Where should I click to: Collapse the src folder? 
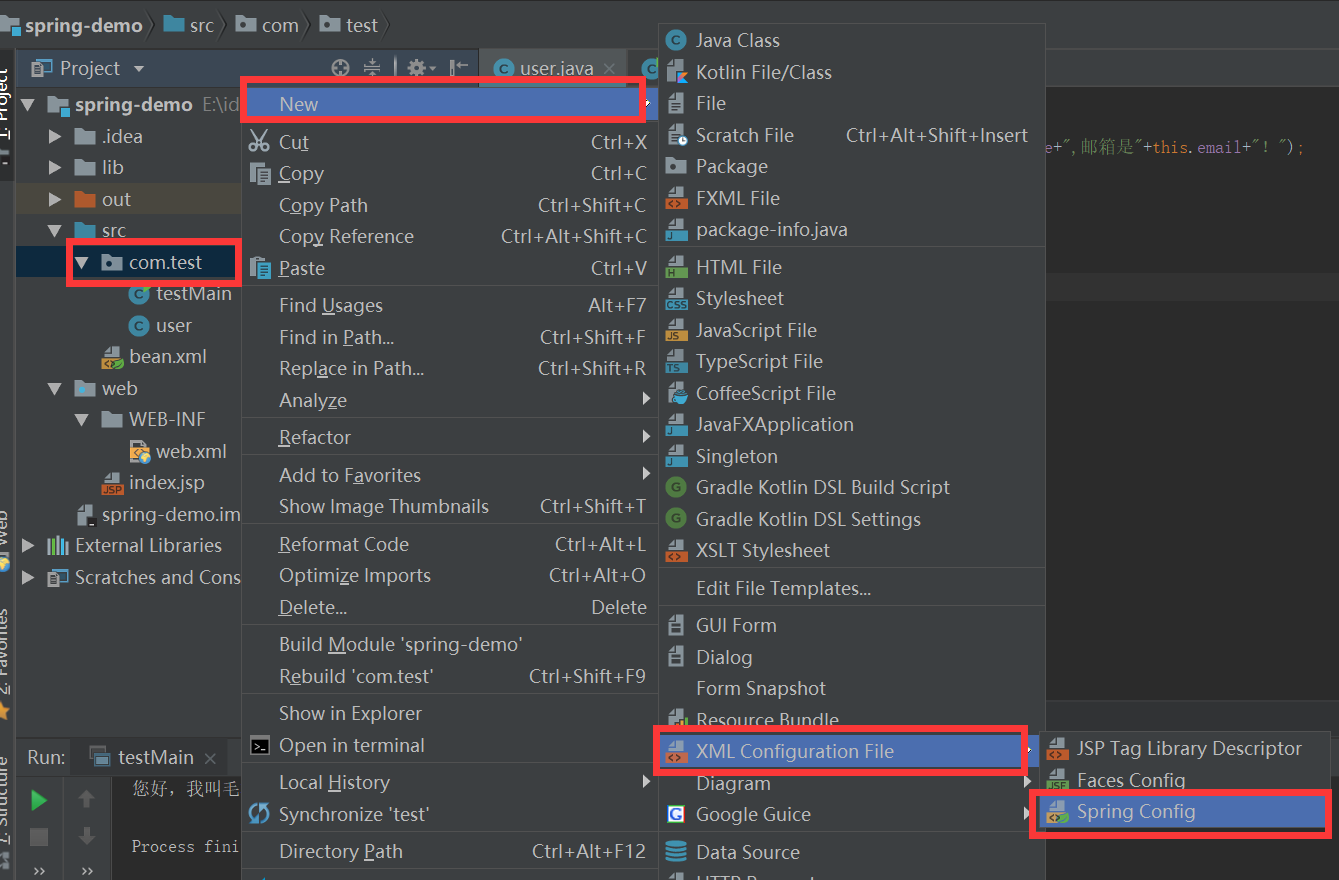[55, 231]
